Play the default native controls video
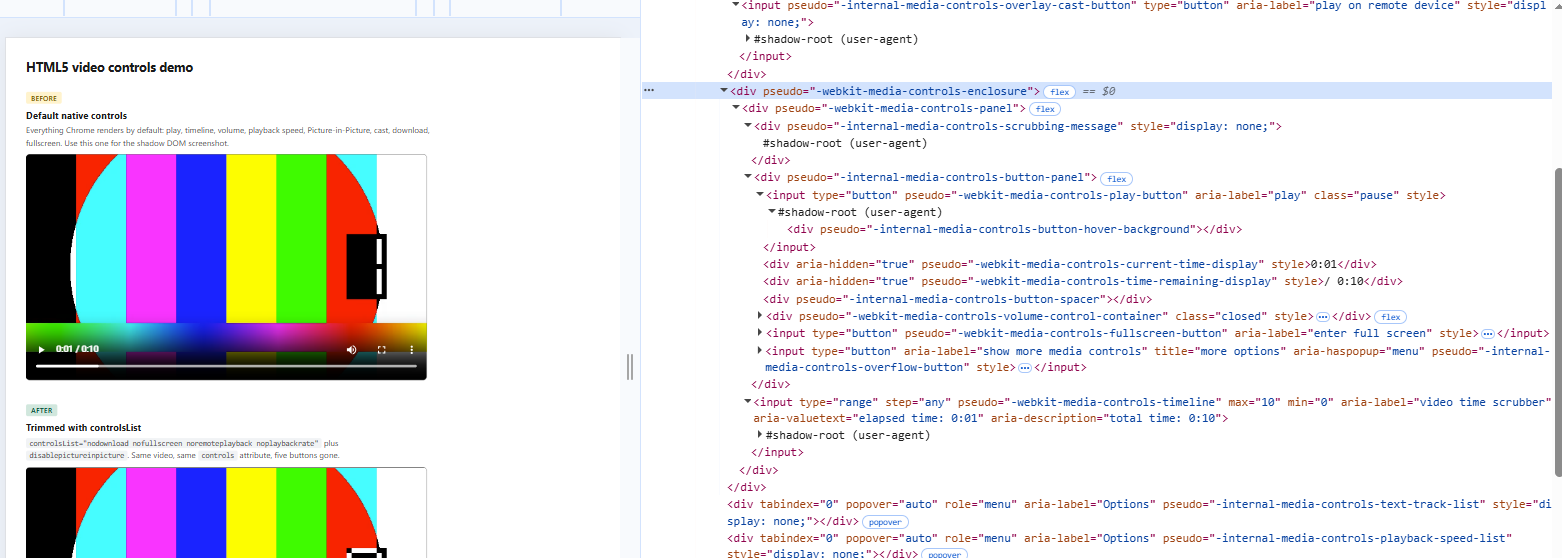The width and height of the screenshot is (1562, 558). pyautogui.click(x=41, y=349)
